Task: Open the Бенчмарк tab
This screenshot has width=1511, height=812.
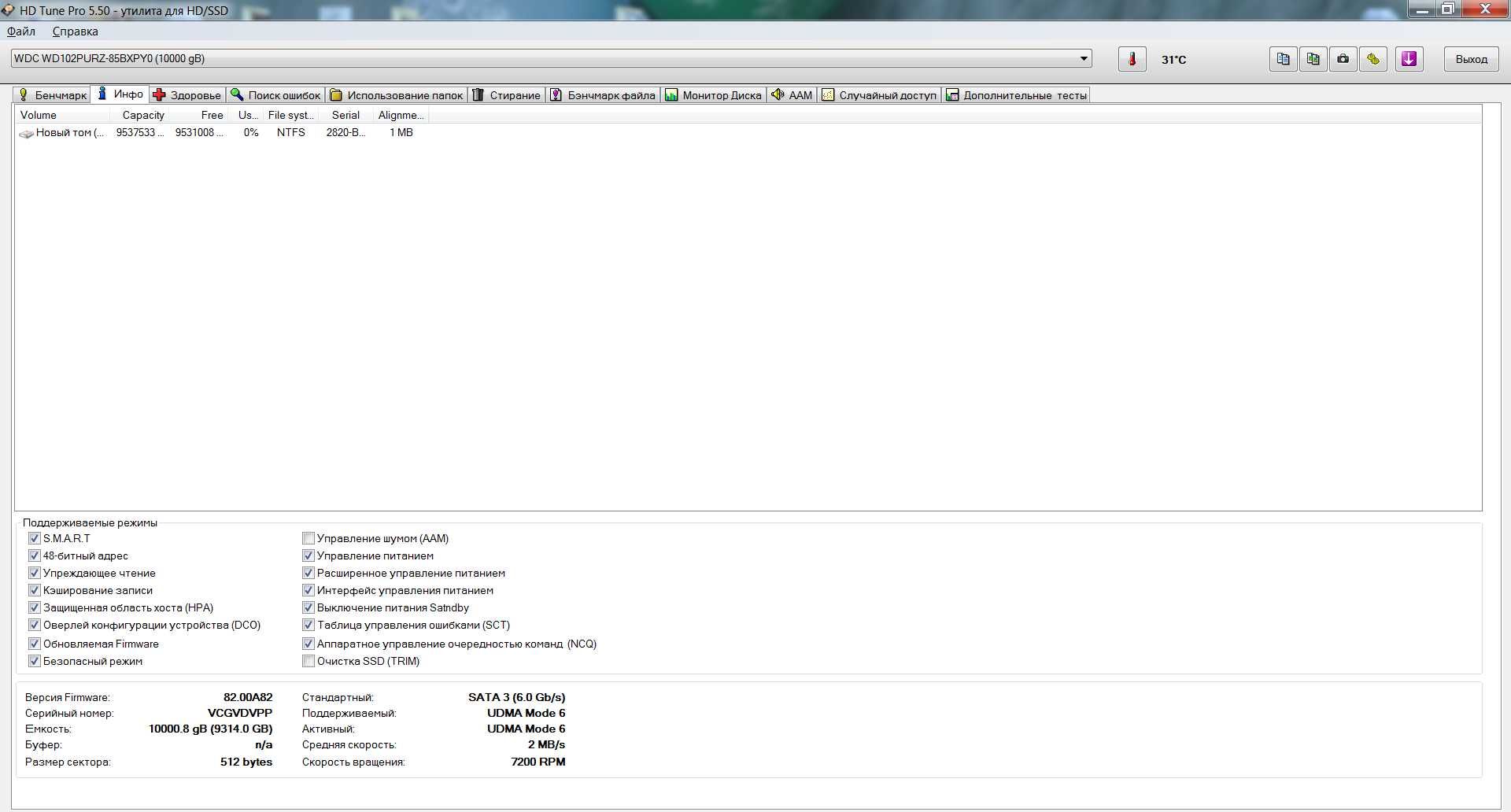Action: [52, 95]
